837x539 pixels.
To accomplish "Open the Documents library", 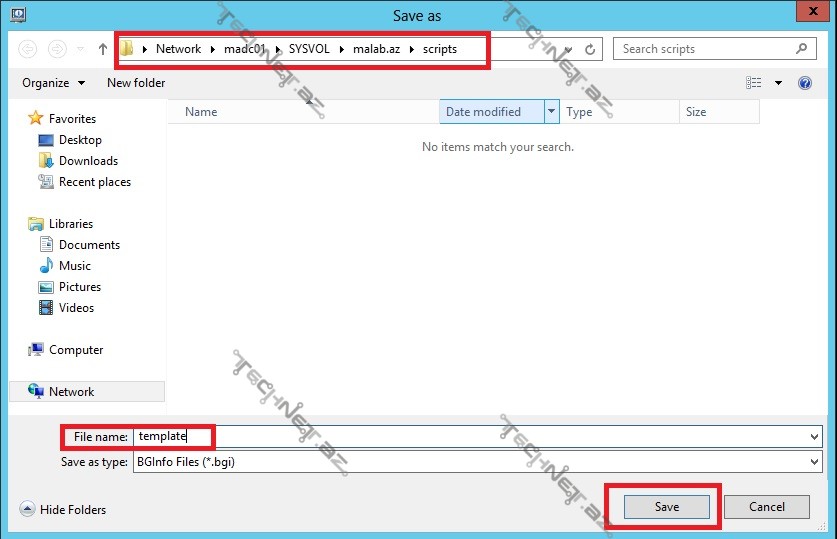I will [89, 245].
